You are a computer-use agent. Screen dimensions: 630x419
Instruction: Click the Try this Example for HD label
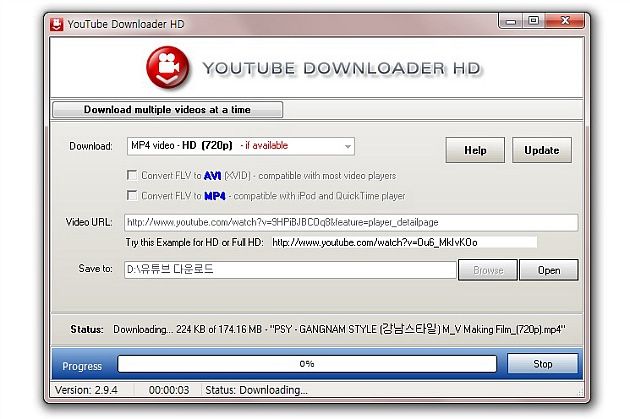[194, 242]
